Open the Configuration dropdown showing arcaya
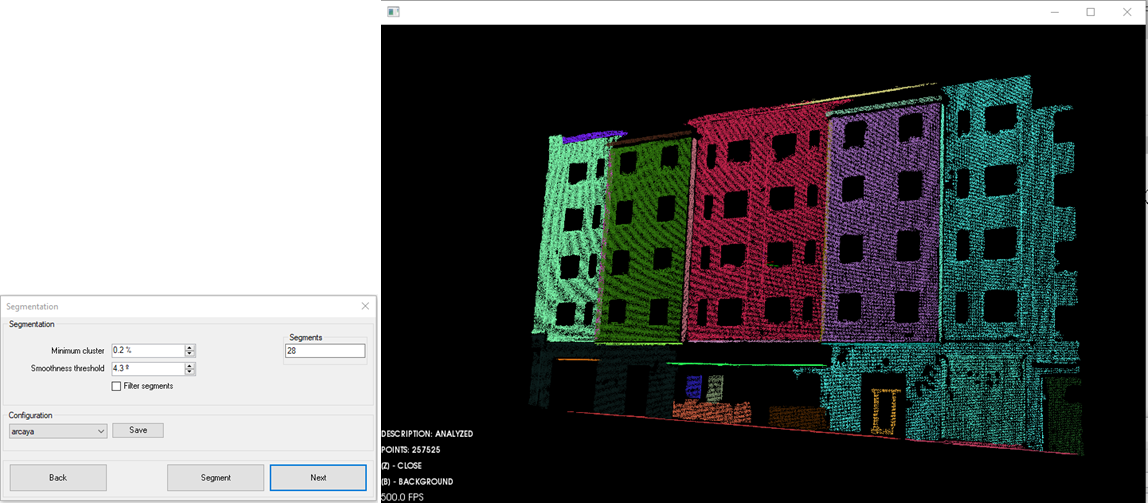Viewport: 1148px width, 503px height. [58, 431]
